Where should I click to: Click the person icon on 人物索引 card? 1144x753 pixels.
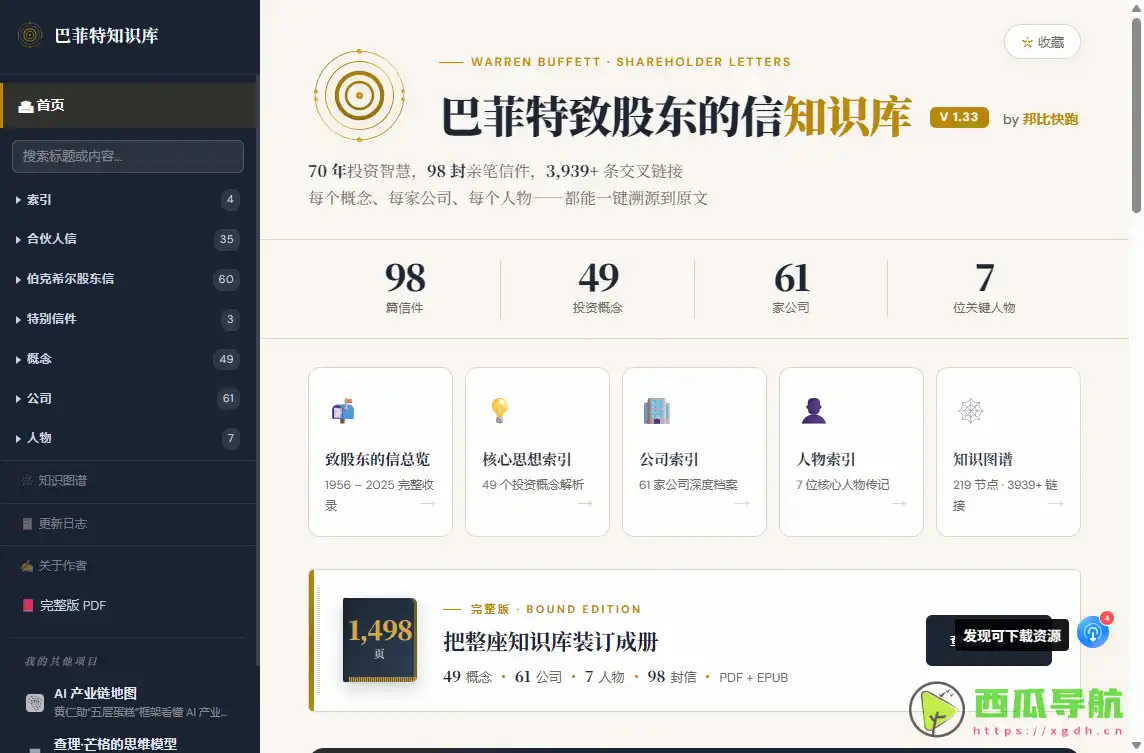tap(813, 411)
